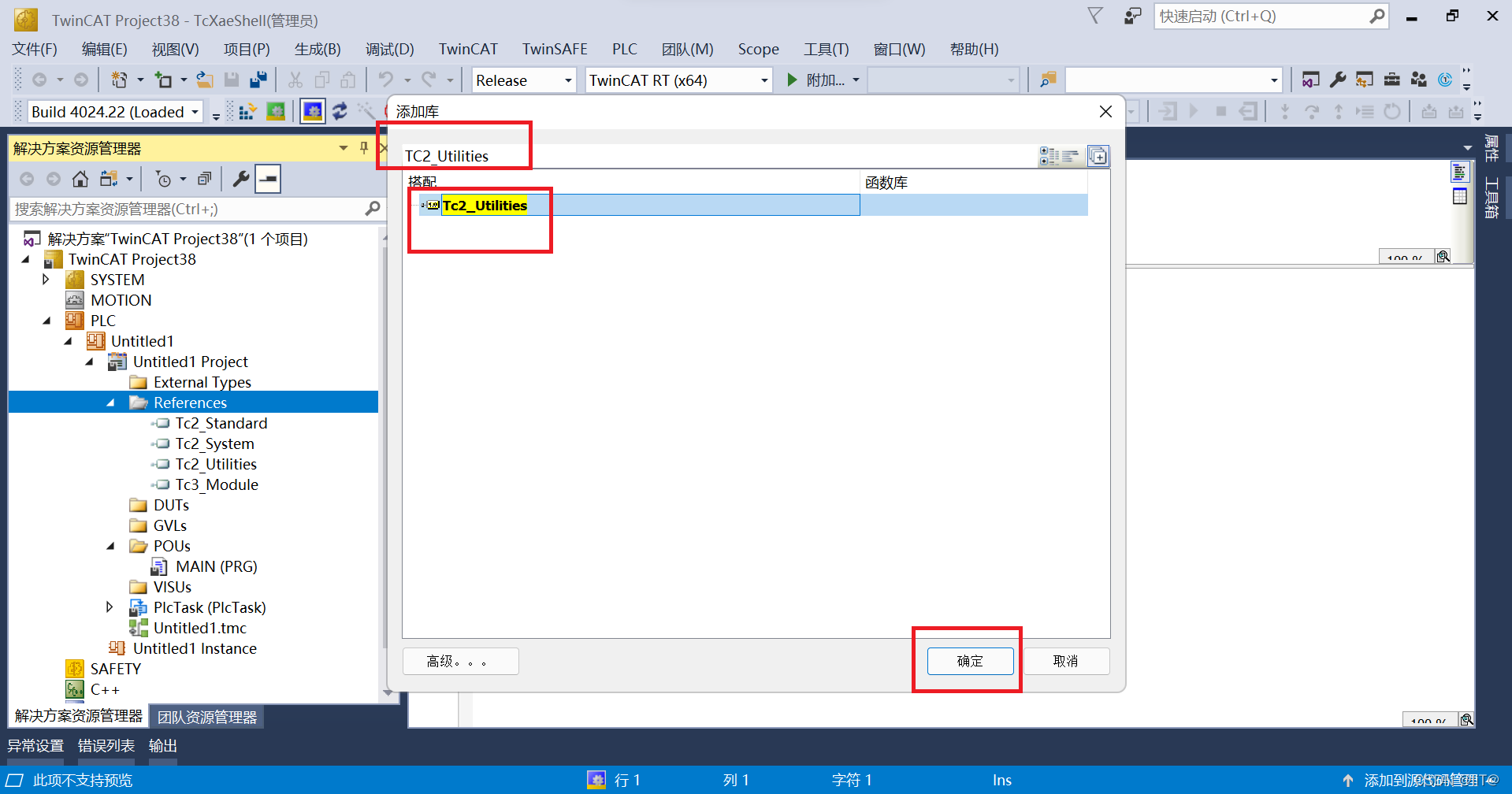This screenshot has width=1512, height=794.
Task: Click the Restart TwinCAT Config Mode icon
Action: (x=313, y=112)
